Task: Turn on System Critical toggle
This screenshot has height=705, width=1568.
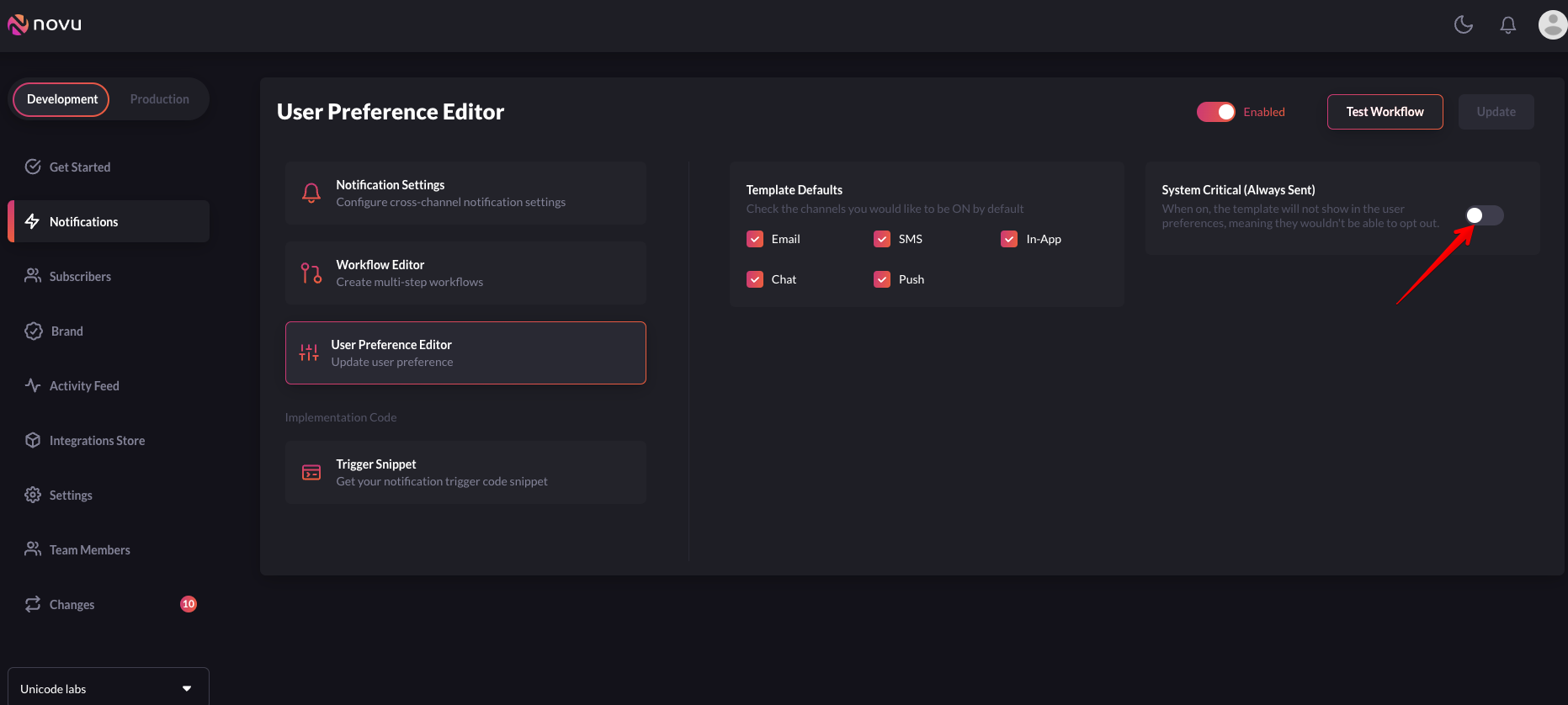Action: click(1484, 215)
